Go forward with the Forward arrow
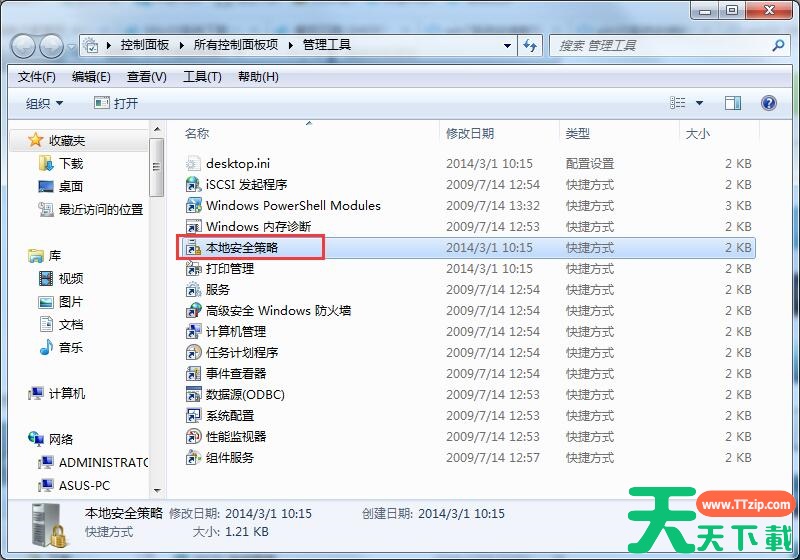Image resolution: width=800 pixels, height=560 pixels. (x=51, y=47)
